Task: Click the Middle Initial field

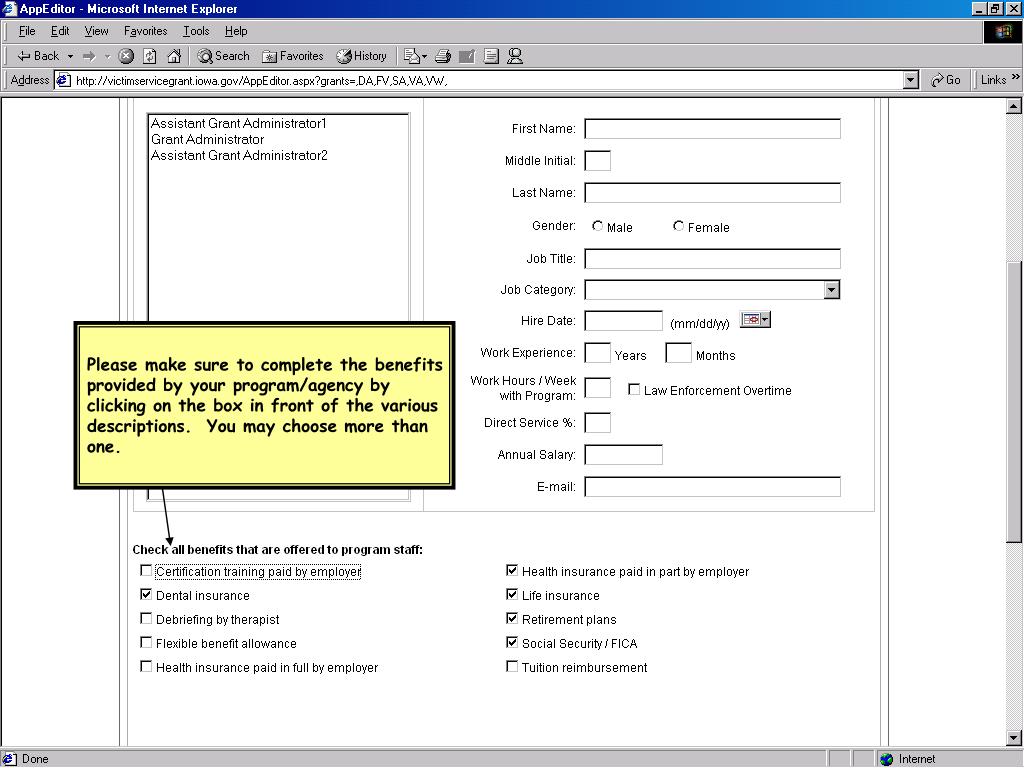Action: tap(598, 161)
